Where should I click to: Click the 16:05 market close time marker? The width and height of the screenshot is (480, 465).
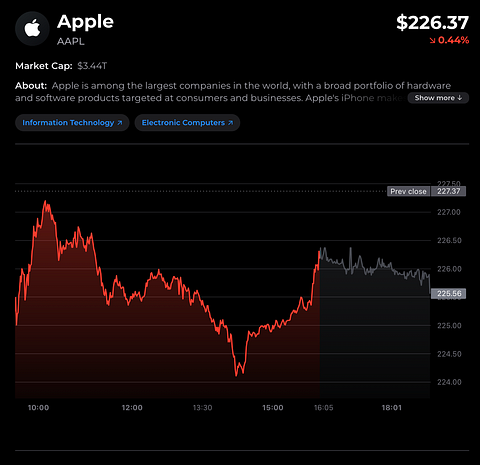click(323, 408)
